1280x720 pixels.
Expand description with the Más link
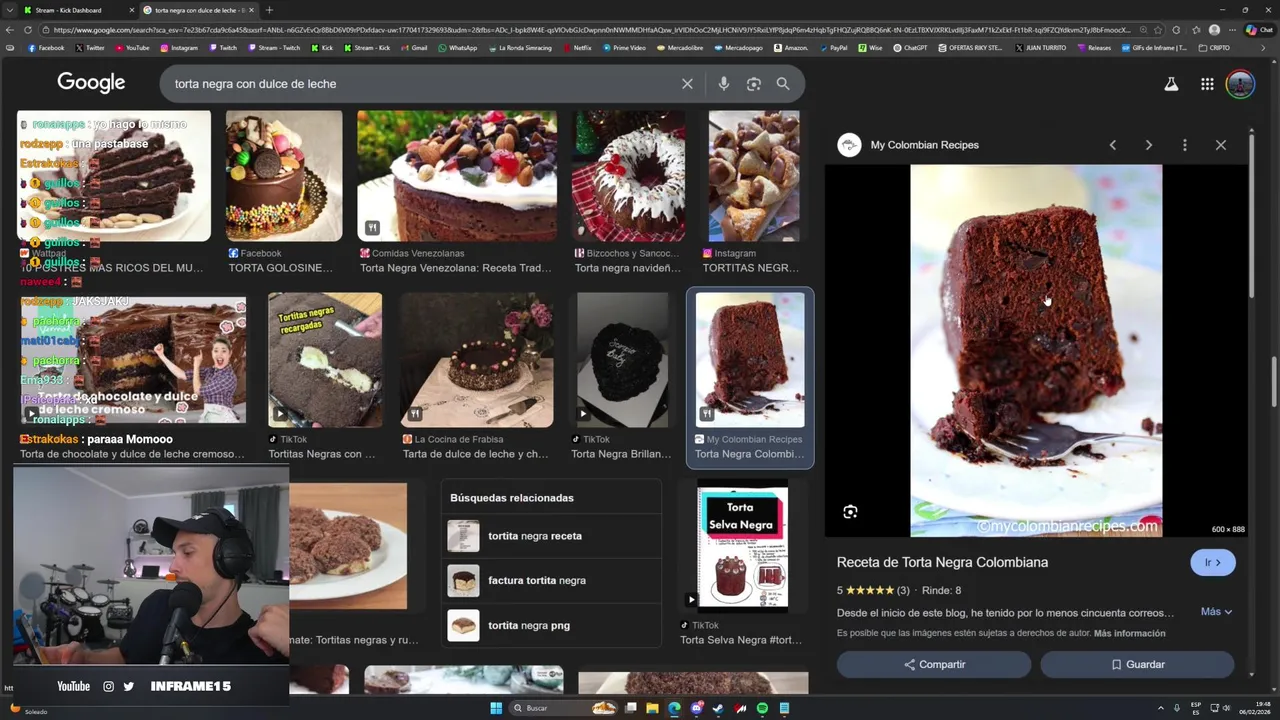(1216, 612)
